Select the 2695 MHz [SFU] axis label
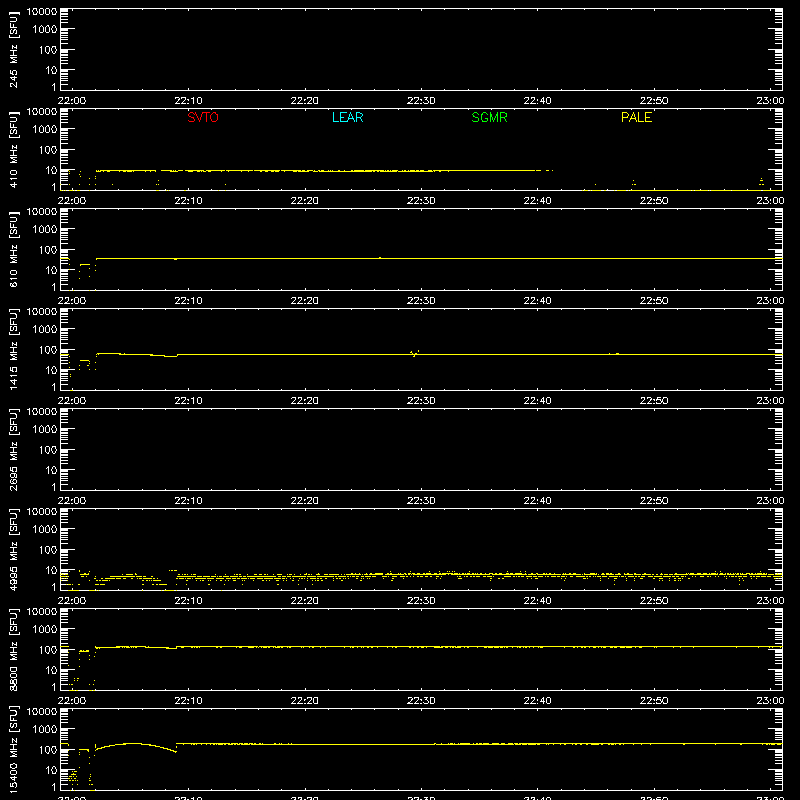This screenshot has height=800, width=800. point(13,449)
